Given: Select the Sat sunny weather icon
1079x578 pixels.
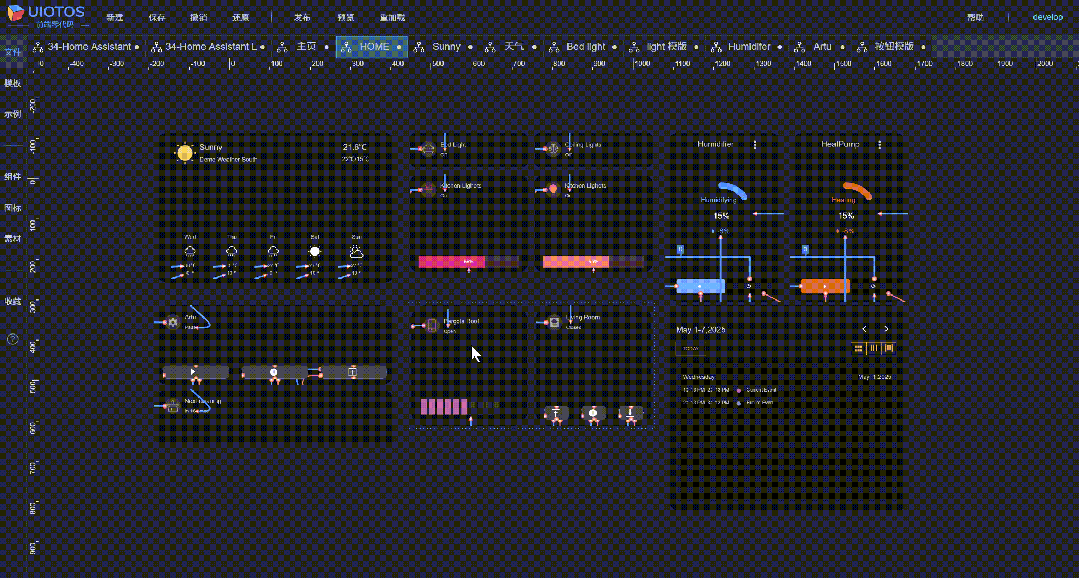Looking at the screenshot, I should point(314,251).
